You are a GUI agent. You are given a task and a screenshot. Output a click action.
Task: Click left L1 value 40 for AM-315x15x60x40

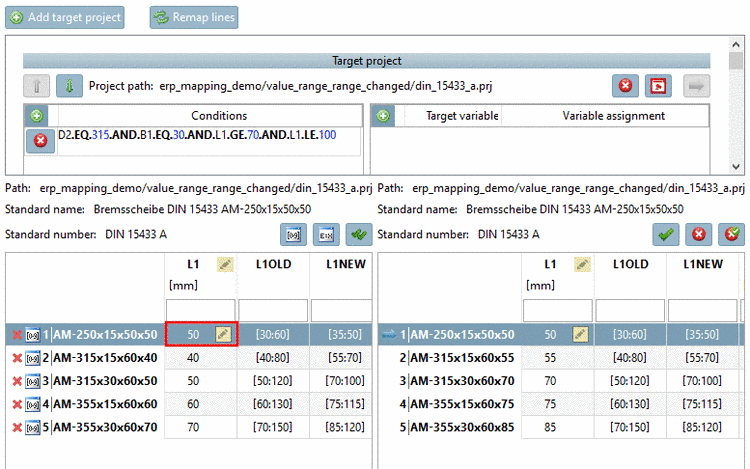pyautogui.click(x=193, y=358)
